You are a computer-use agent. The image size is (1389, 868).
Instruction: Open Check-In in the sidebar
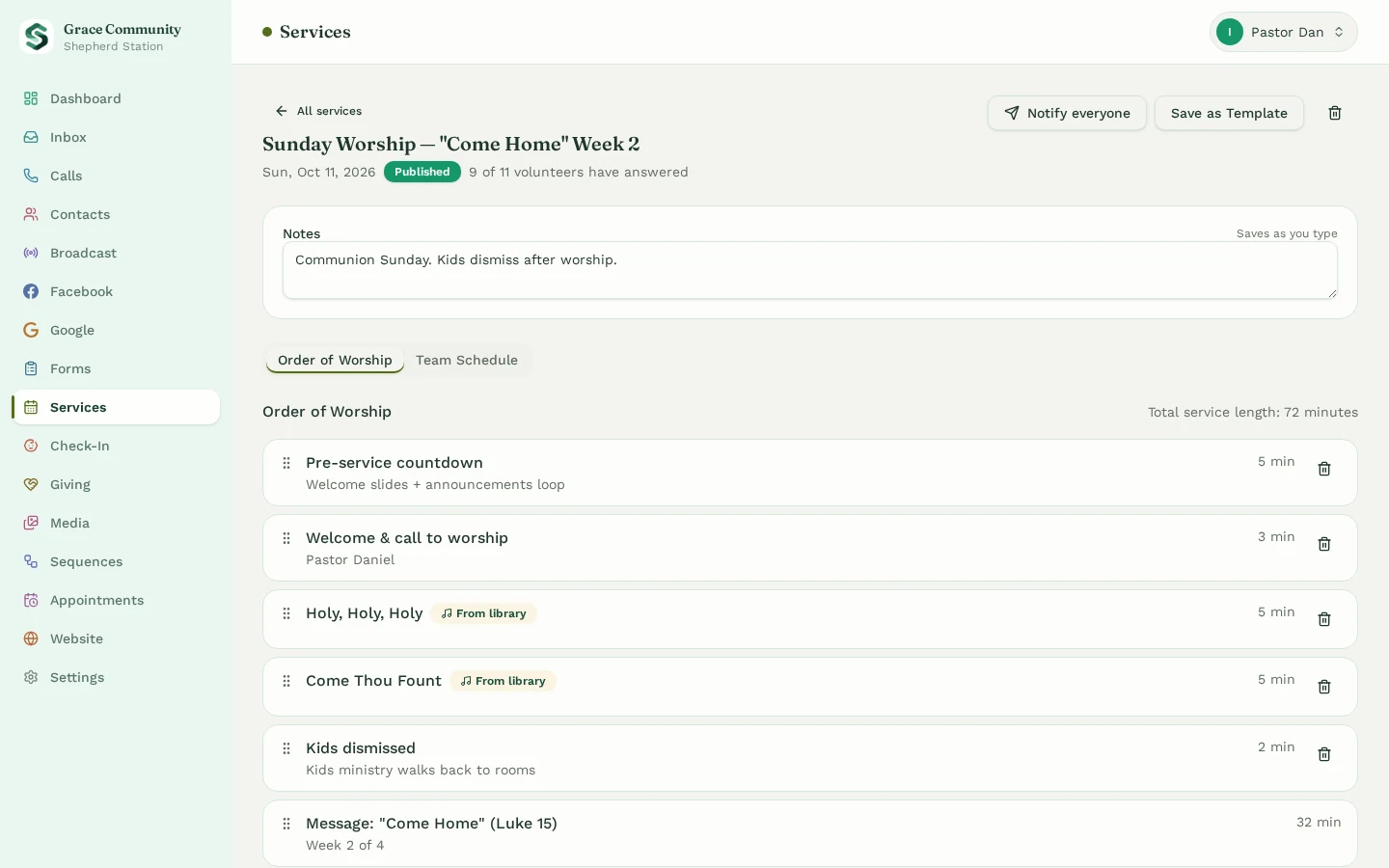pyautogui.click(x=116, y=446)
